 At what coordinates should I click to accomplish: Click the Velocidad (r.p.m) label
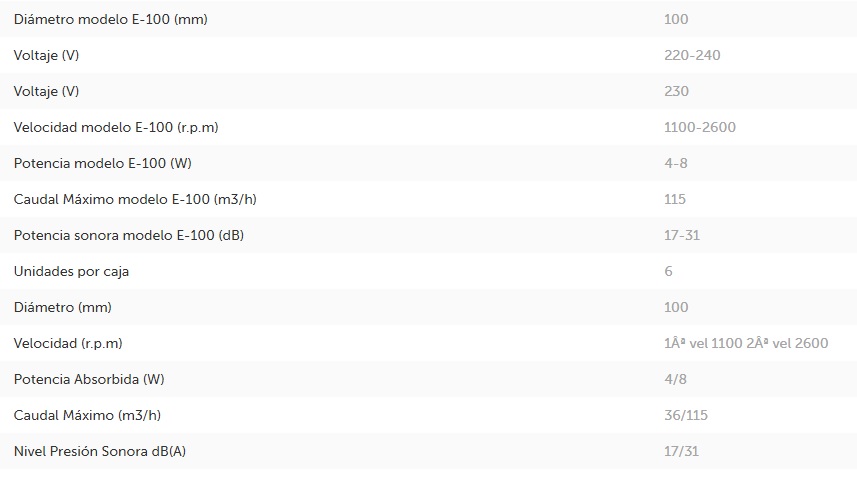[68, 343]
